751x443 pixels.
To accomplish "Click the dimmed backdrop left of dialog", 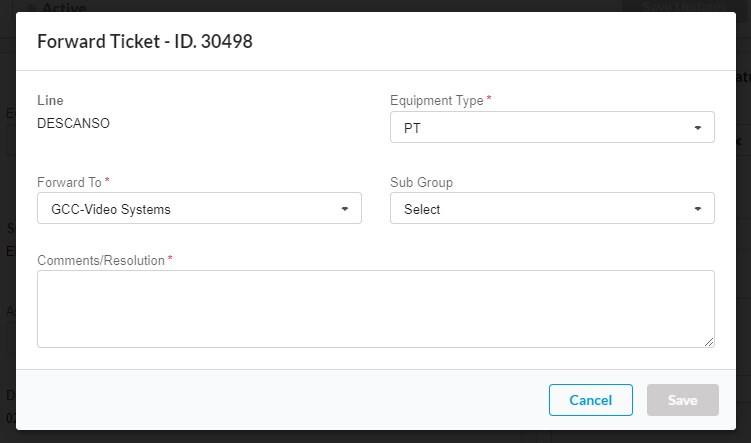I will [7, 250].
